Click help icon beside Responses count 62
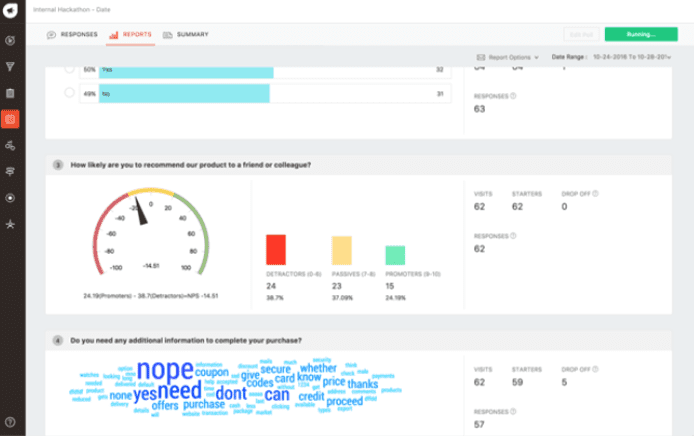The width and height of the screenshot is (694, 436). pyautogui.click(x=513, y=236)
